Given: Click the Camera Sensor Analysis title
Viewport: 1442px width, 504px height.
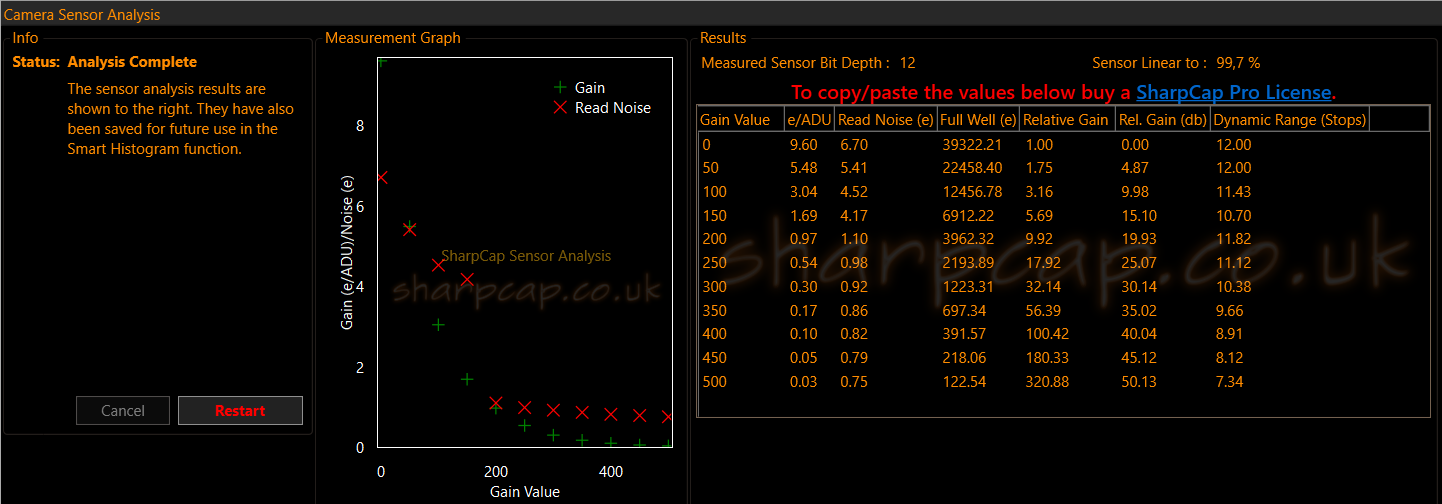Looking at the screenshot, I should (82, 15).
